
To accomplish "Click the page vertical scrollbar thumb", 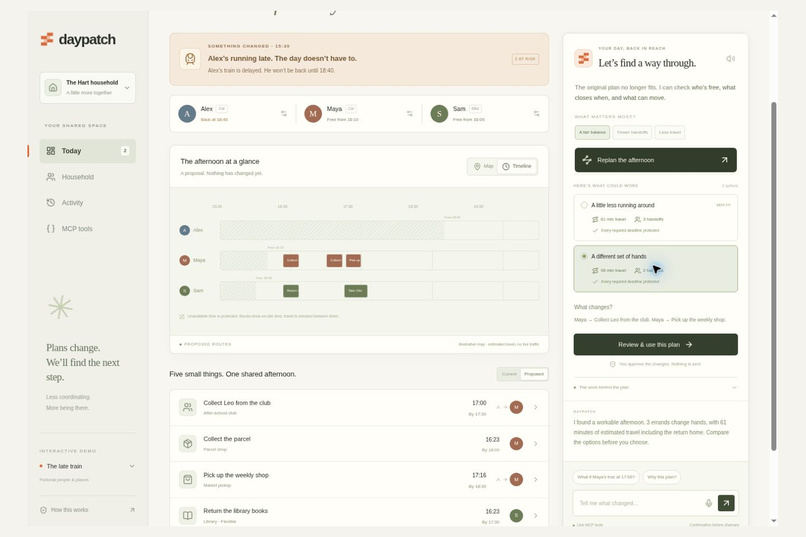I will 774,276.
